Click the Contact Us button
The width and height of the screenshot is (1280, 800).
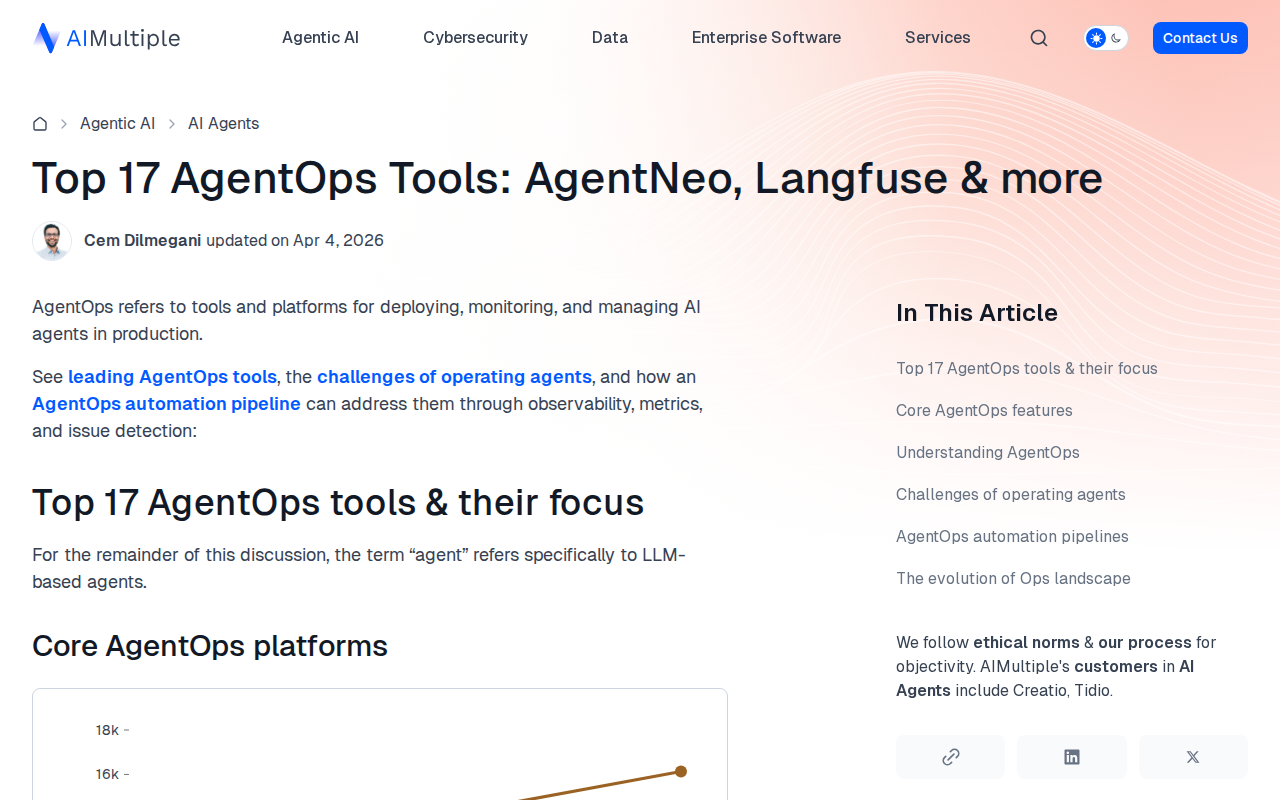1200,38
